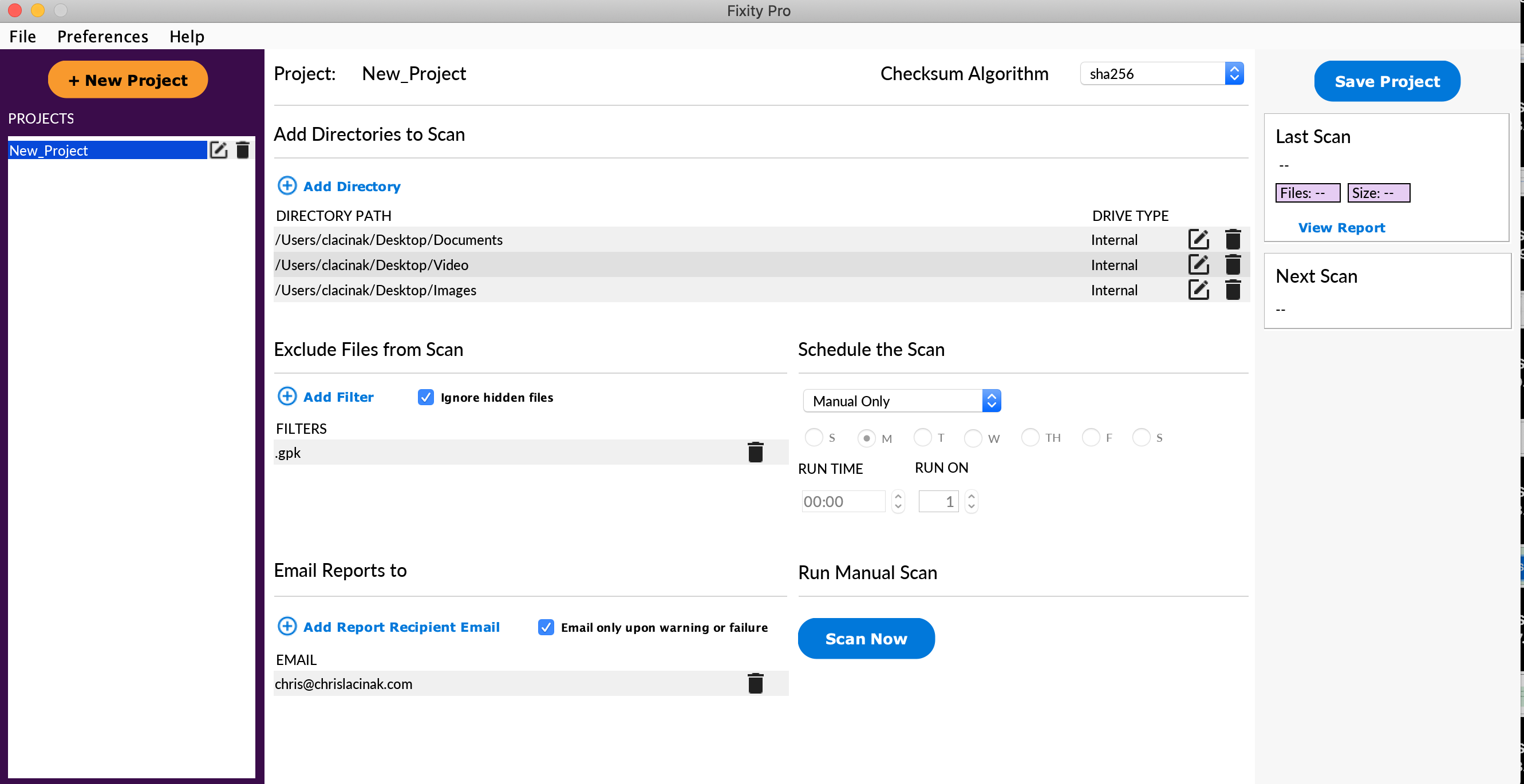Click the Add Filter link text
The height and width of the screenshot is (784, 1524).
(x=338, y=397)
